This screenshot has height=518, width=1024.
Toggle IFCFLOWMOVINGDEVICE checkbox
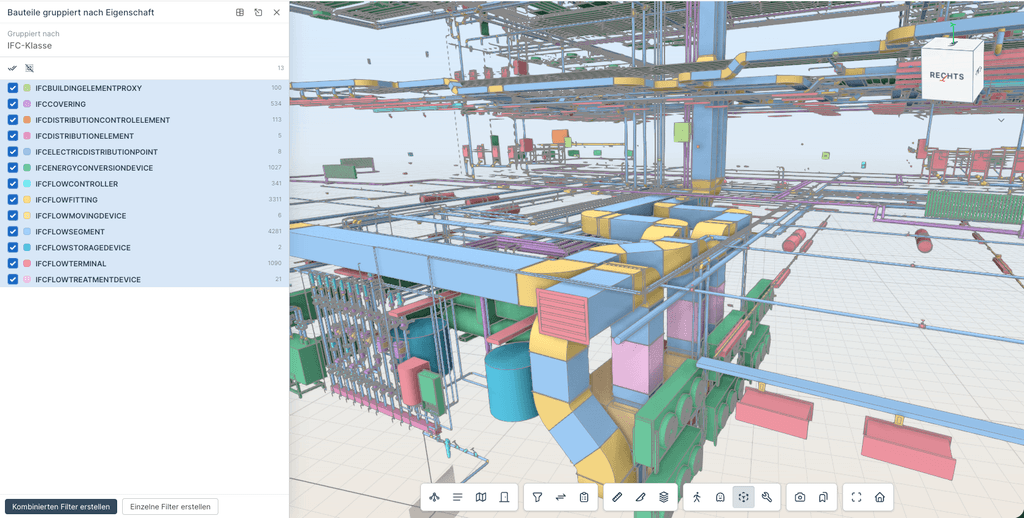tap(12, 216)
